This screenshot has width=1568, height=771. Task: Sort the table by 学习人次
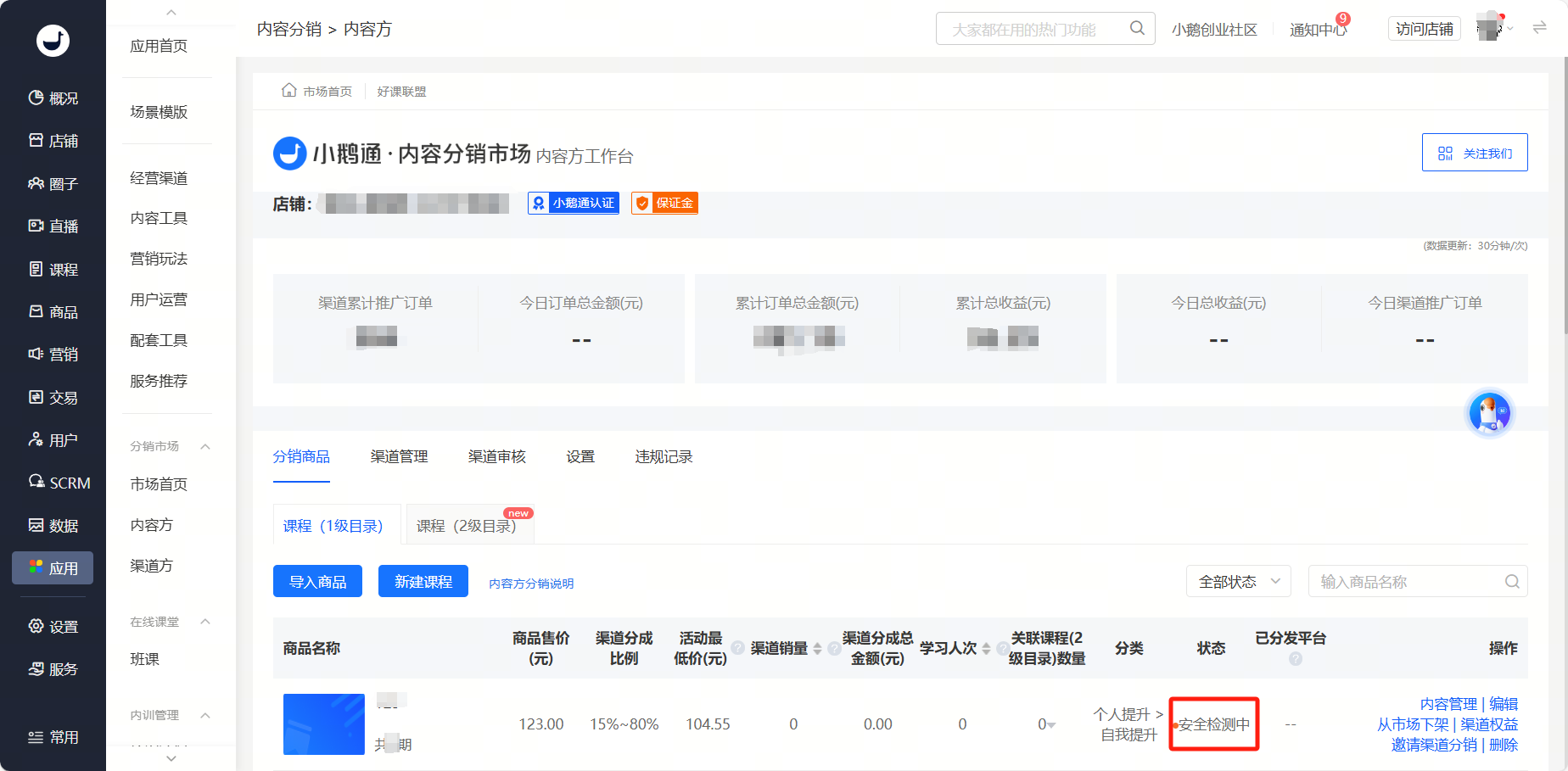coord(986,648)
